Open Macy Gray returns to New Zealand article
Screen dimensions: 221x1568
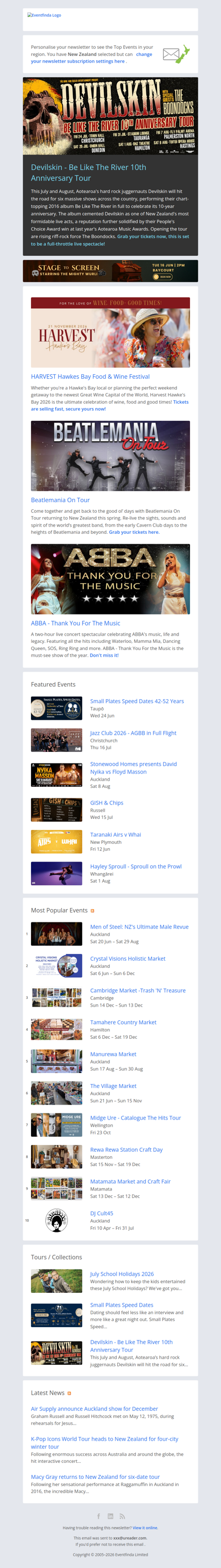pyautogui.click(x=96, y=1477)
